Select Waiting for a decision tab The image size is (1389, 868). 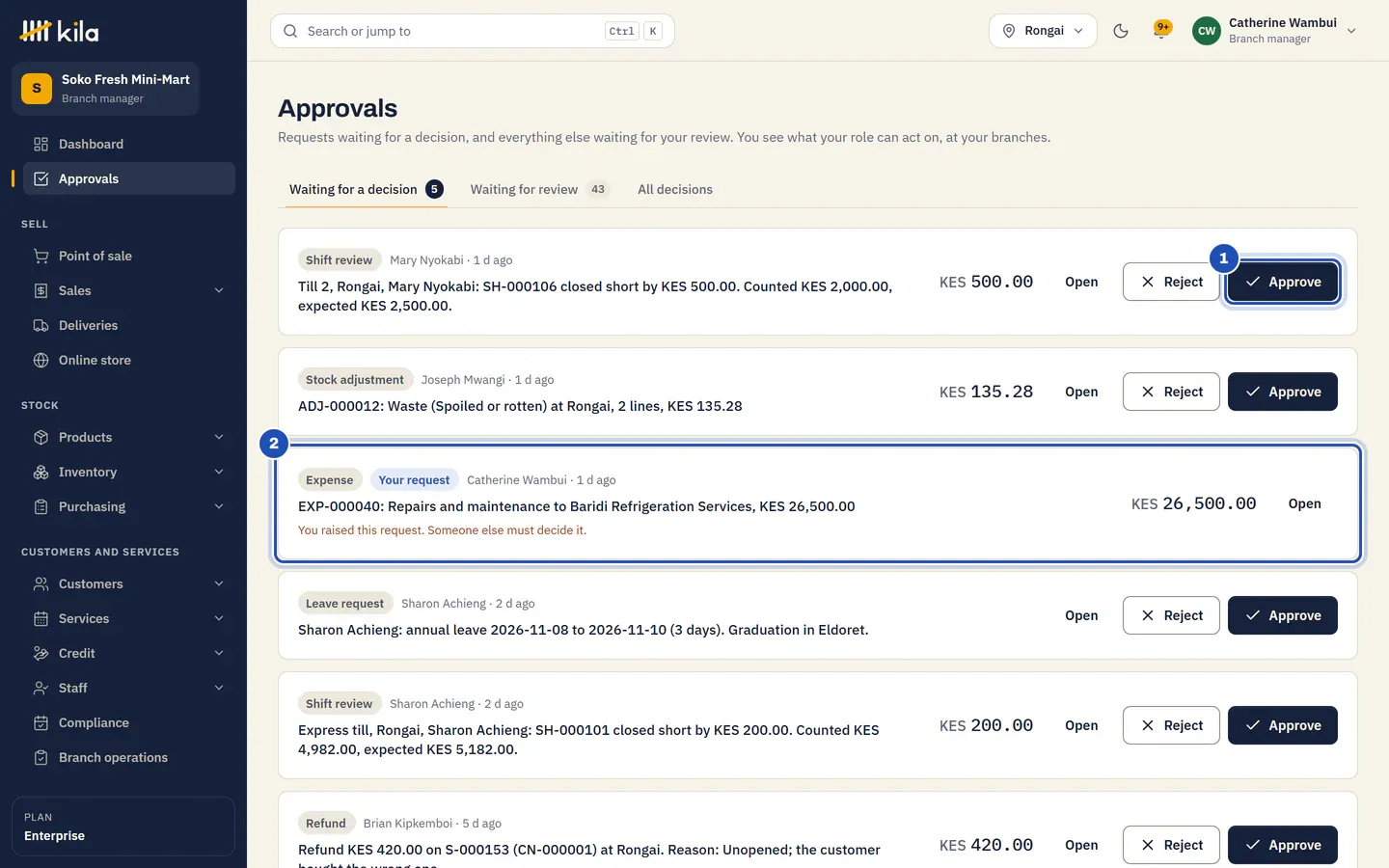367,189
